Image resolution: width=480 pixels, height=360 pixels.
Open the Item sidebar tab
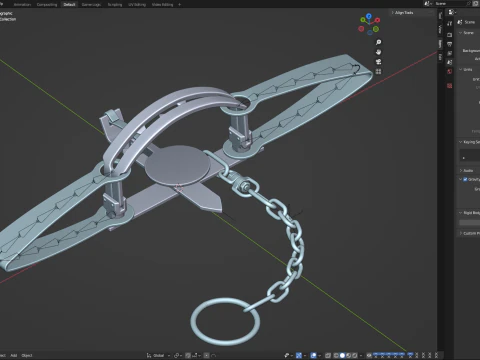coord(440,44)
